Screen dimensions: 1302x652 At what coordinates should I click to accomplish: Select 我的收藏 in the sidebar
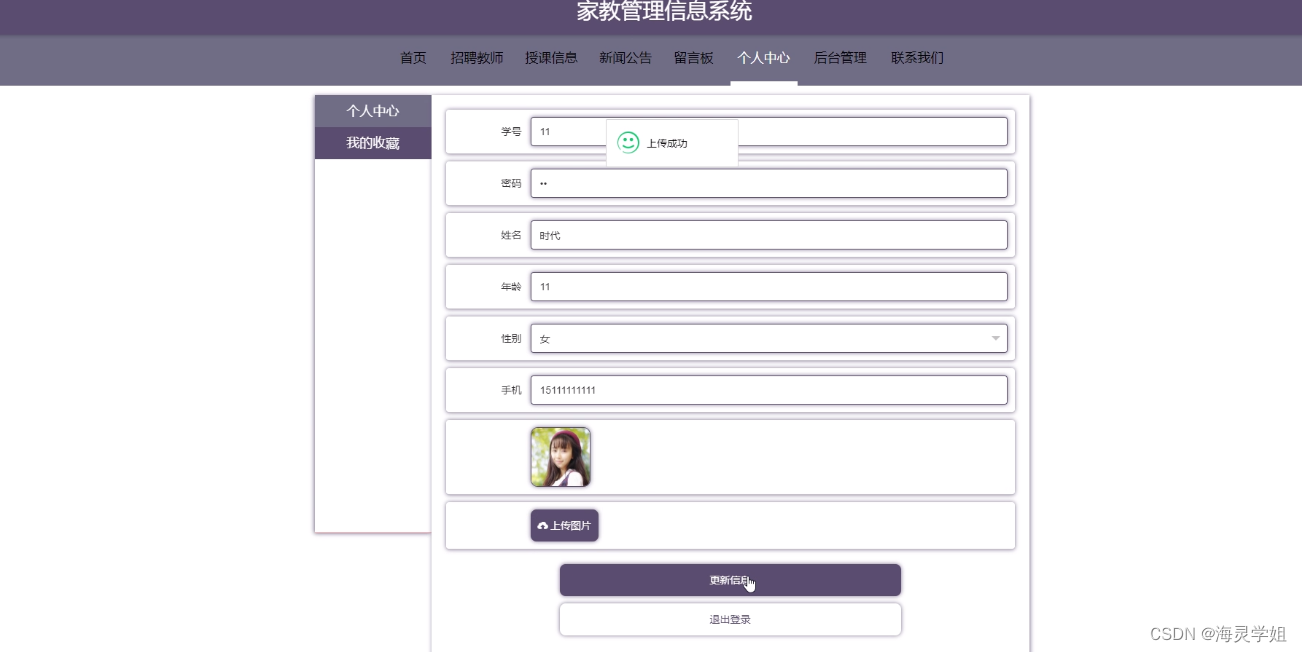(372, 142)
